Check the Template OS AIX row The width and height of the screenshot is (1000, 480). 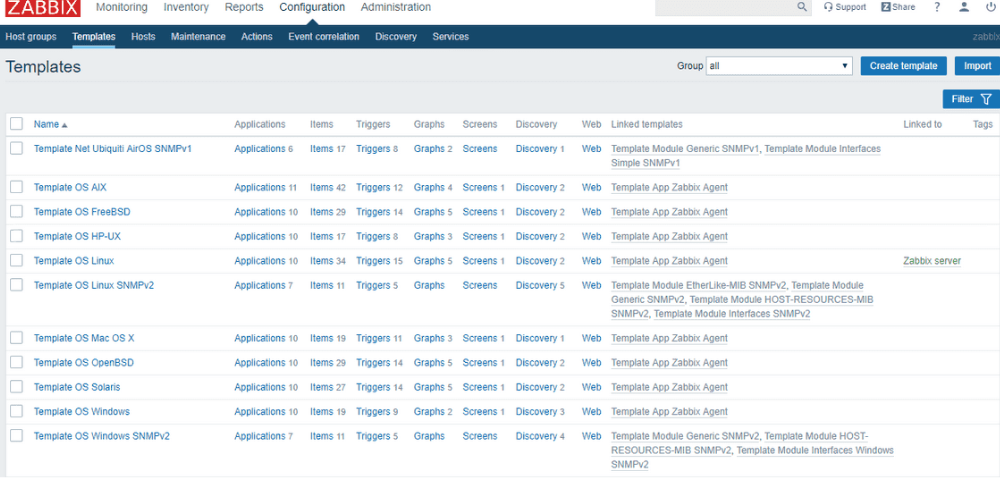point(17,187)
